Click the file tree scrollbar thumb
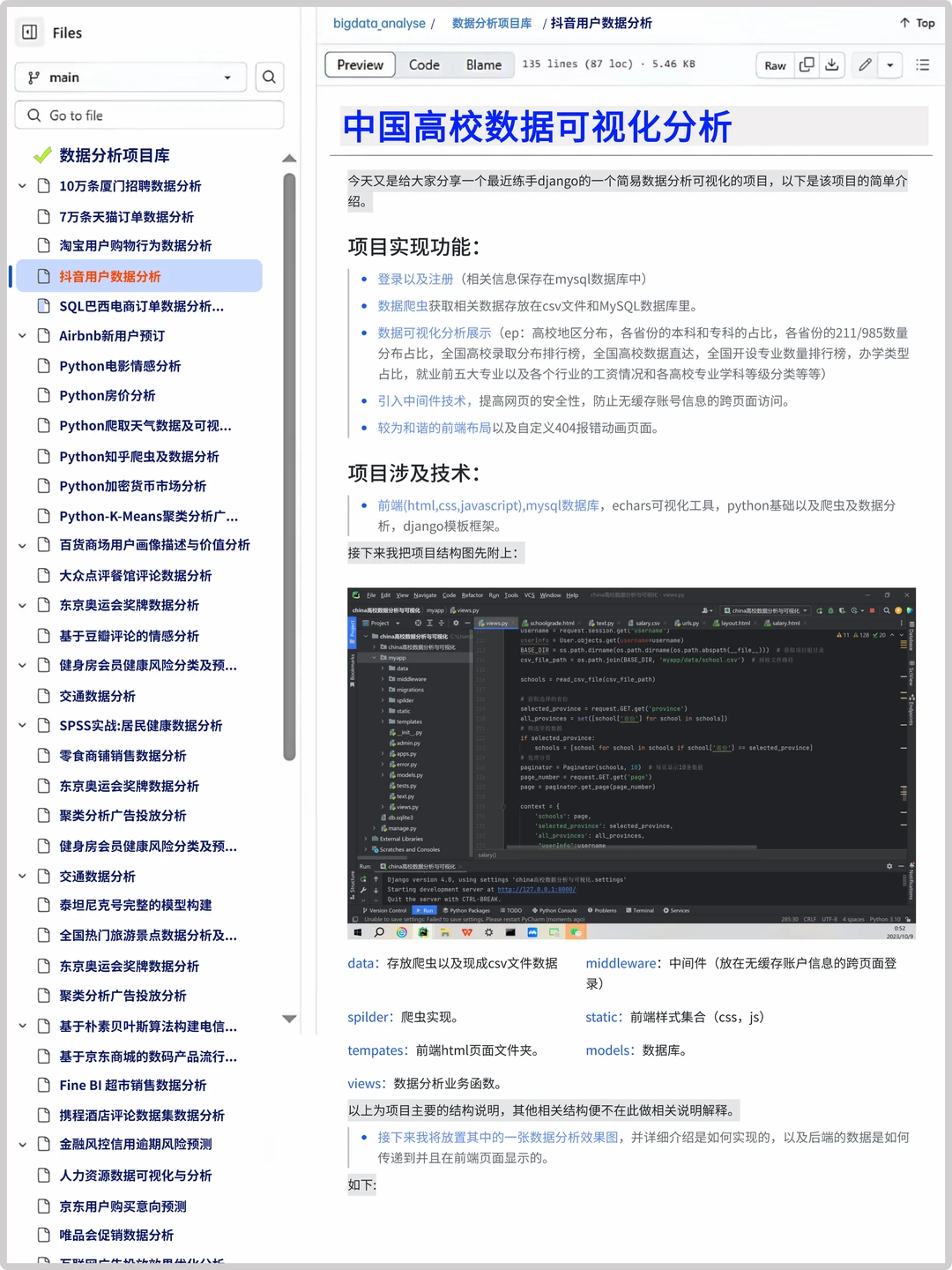Viewport: 952px width, 1270px height. [289, 466]
